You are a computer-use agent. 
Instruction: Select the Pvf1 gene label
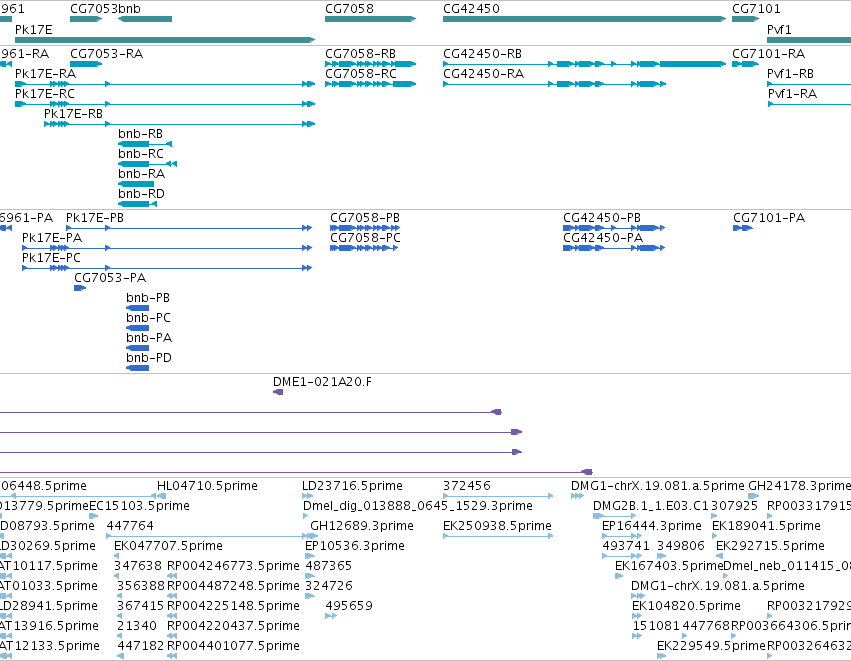point(779,30)
